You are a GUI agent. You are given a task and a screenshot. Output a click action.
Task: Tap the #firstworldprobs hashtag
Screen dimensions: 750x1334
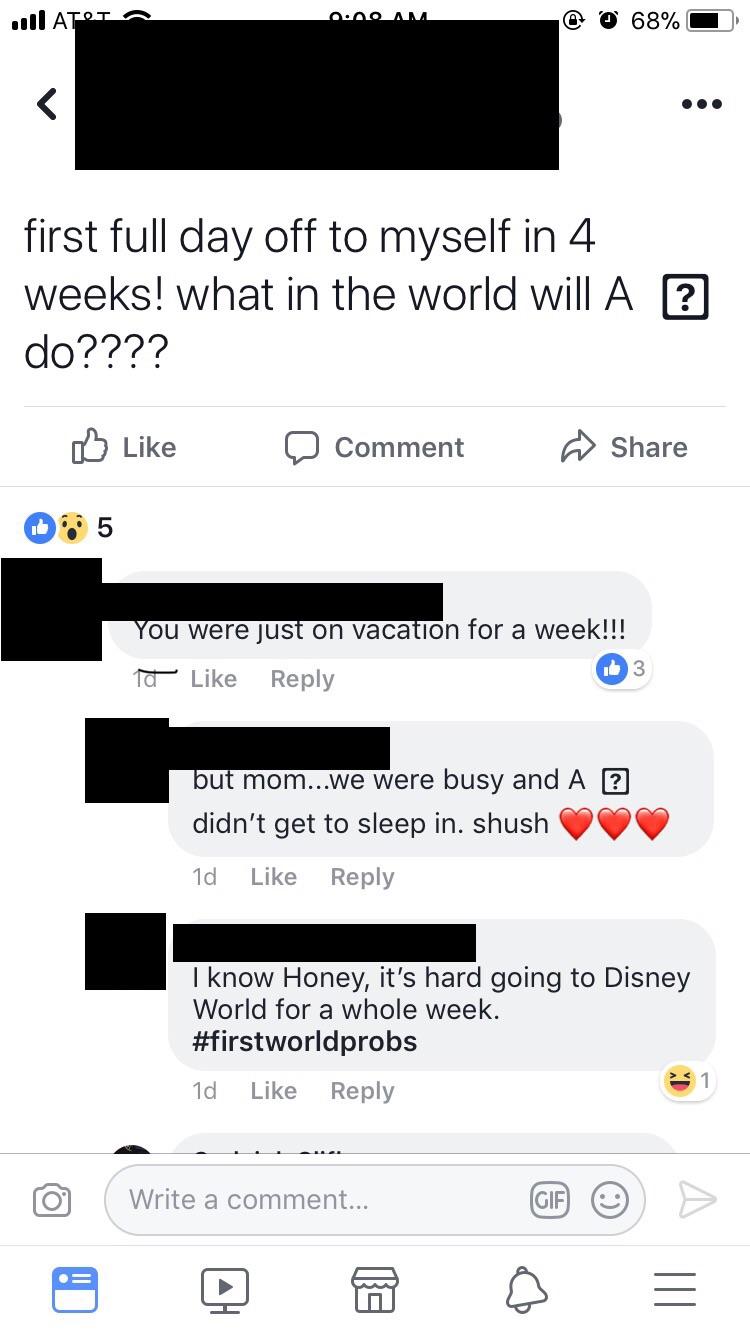[x=305, y=1042]
